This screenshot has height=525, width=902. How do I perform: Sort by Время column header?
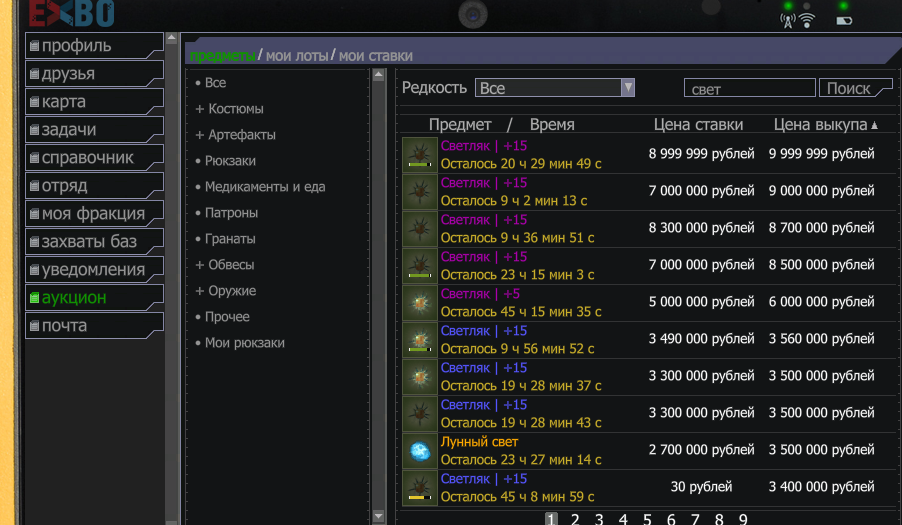552,124
